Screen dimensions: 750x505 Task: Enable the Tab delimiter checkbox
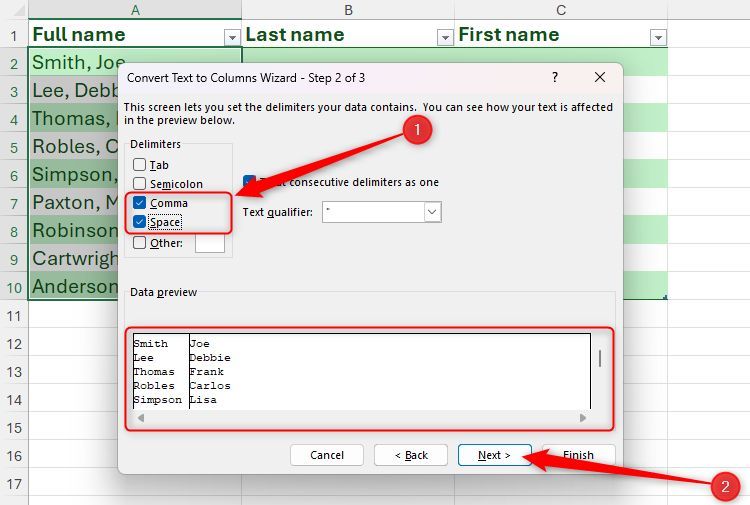click(140, 165)
